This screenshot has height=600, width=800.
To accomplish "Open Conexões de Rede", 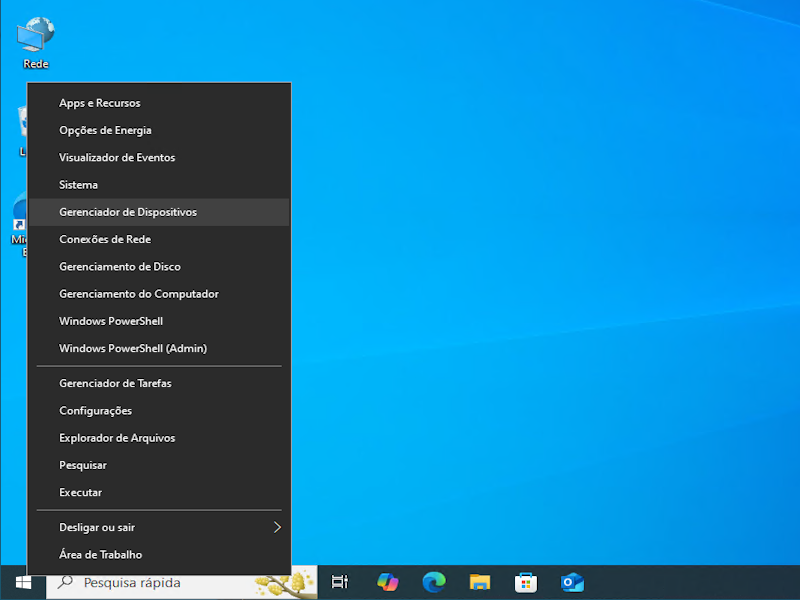I will [159, 239].
